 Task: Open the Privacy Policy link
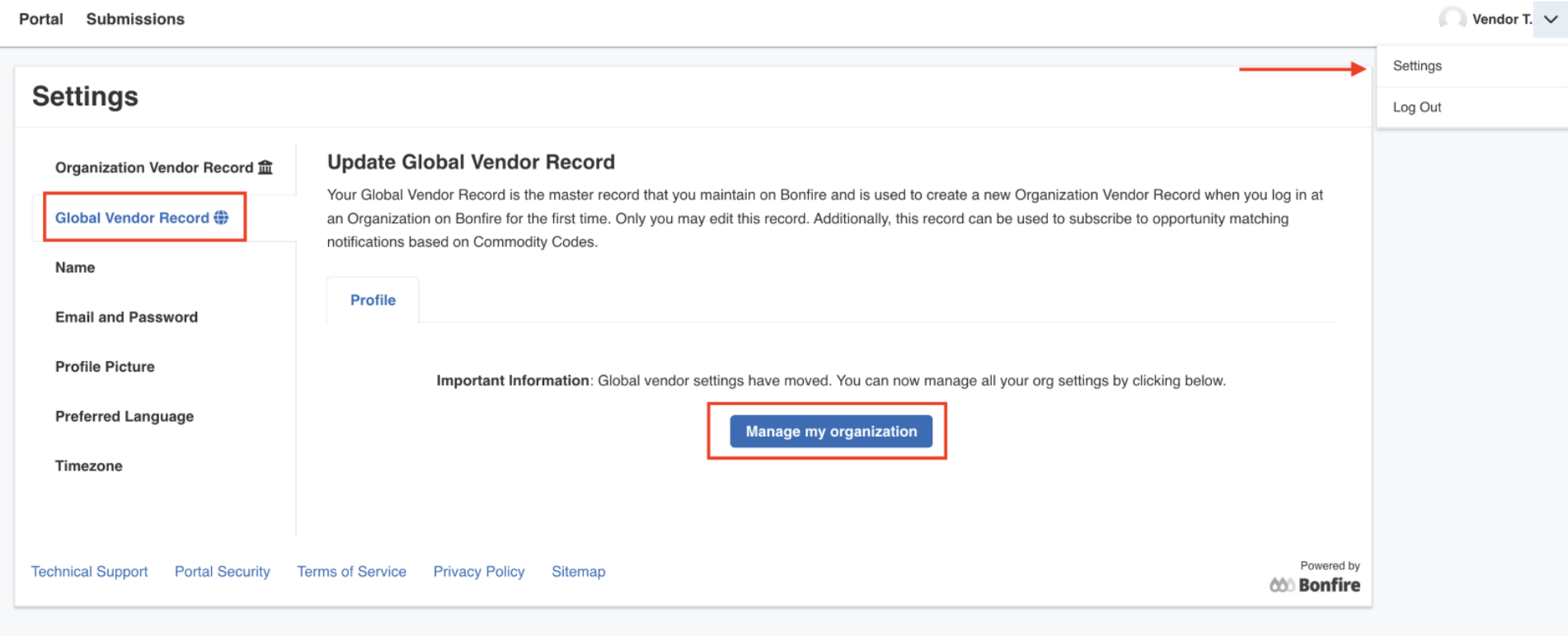click(x=479, y=572)
